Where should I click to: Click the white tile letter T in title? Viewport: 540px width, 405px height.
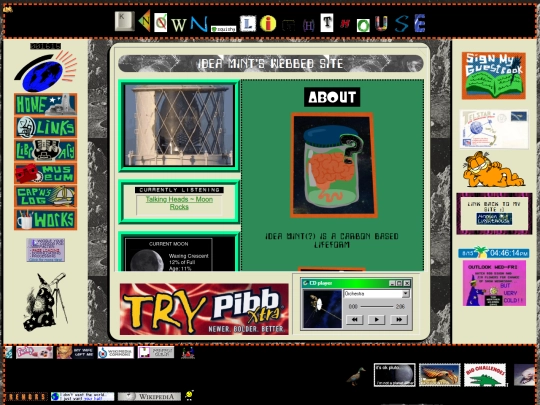(327, 23)
